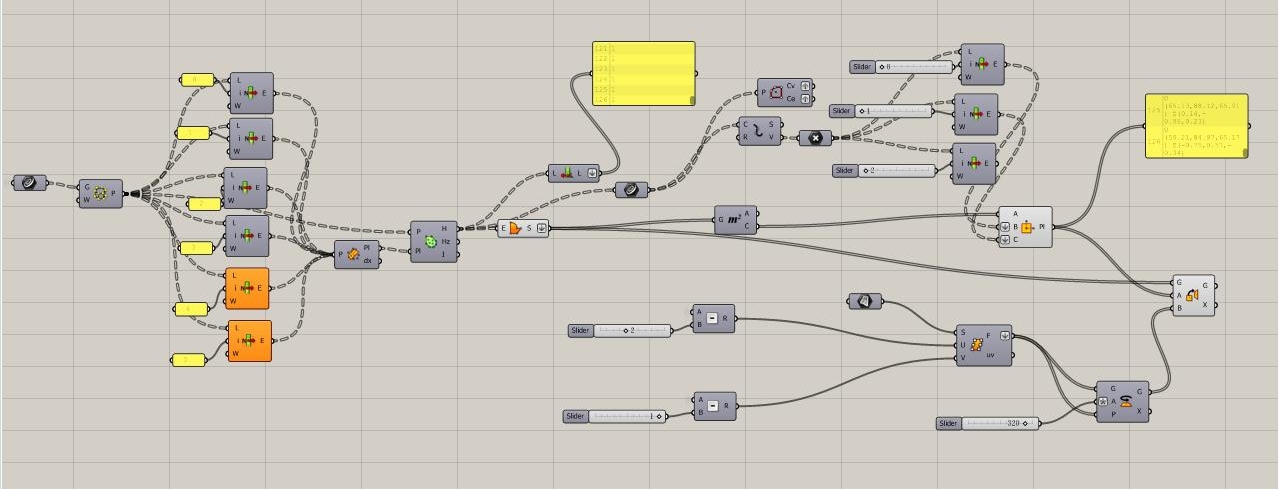Click the Orient component with G, A, B inputs
The width and height of the screenshot is (1280, 489).
click(1194, 296)
